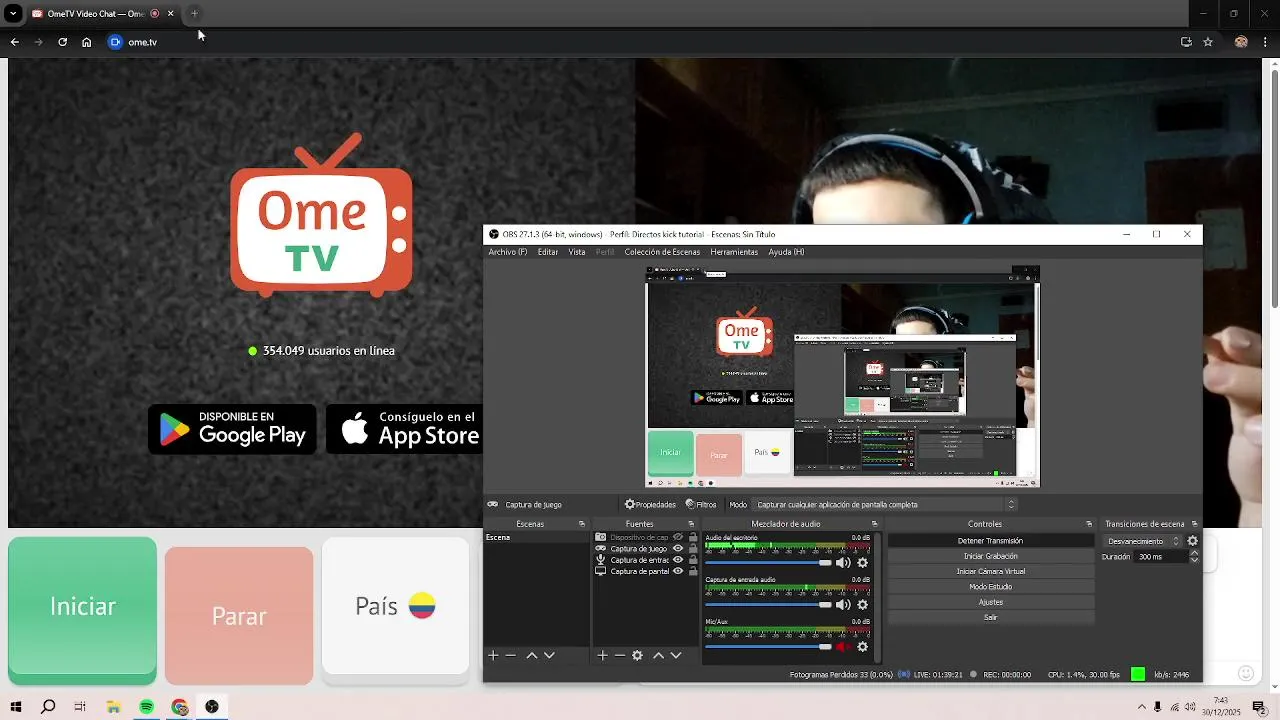Viewport: 1280px width, 720px height.
Task: Reload the ome.tv page in the browser
Action: tap(62, 42)
